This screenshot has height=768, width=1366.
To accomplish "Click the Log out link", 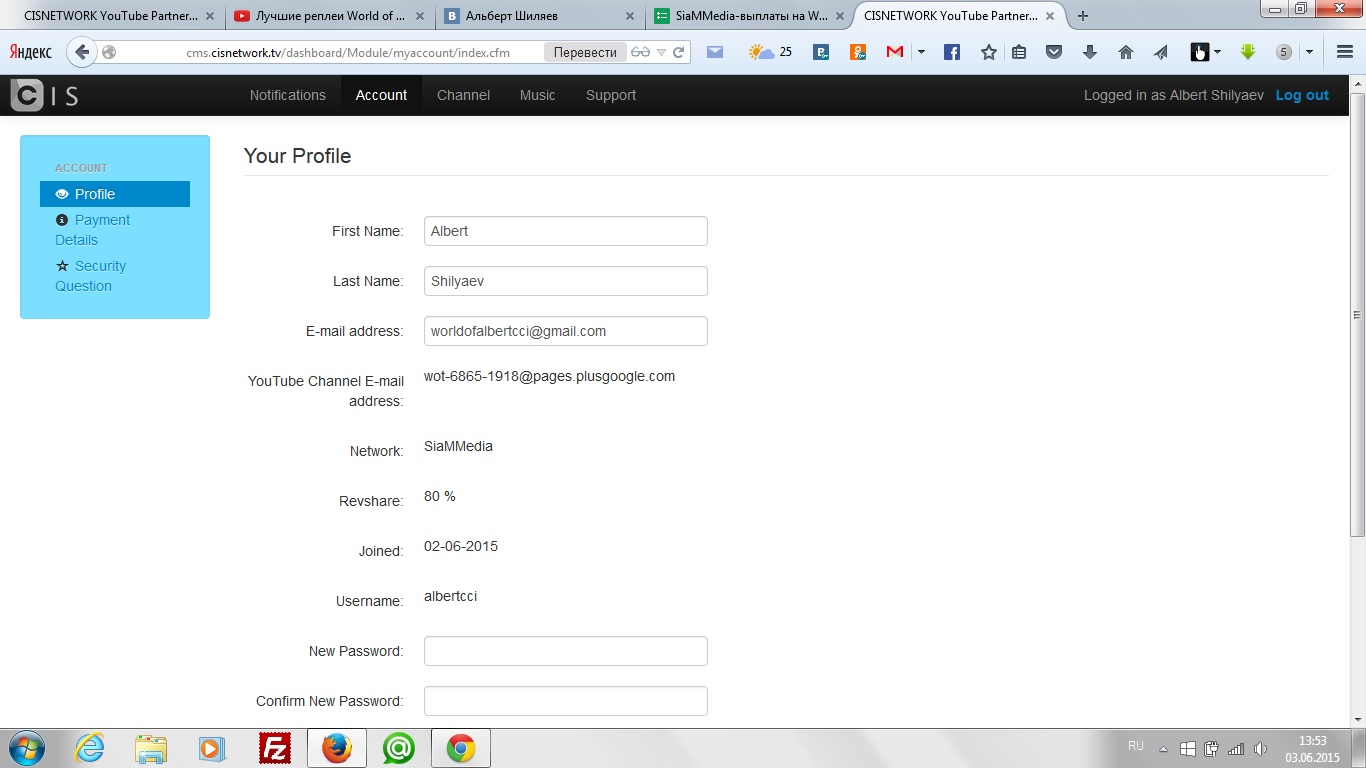I will pyautogui.click(x=1302, y=95).
